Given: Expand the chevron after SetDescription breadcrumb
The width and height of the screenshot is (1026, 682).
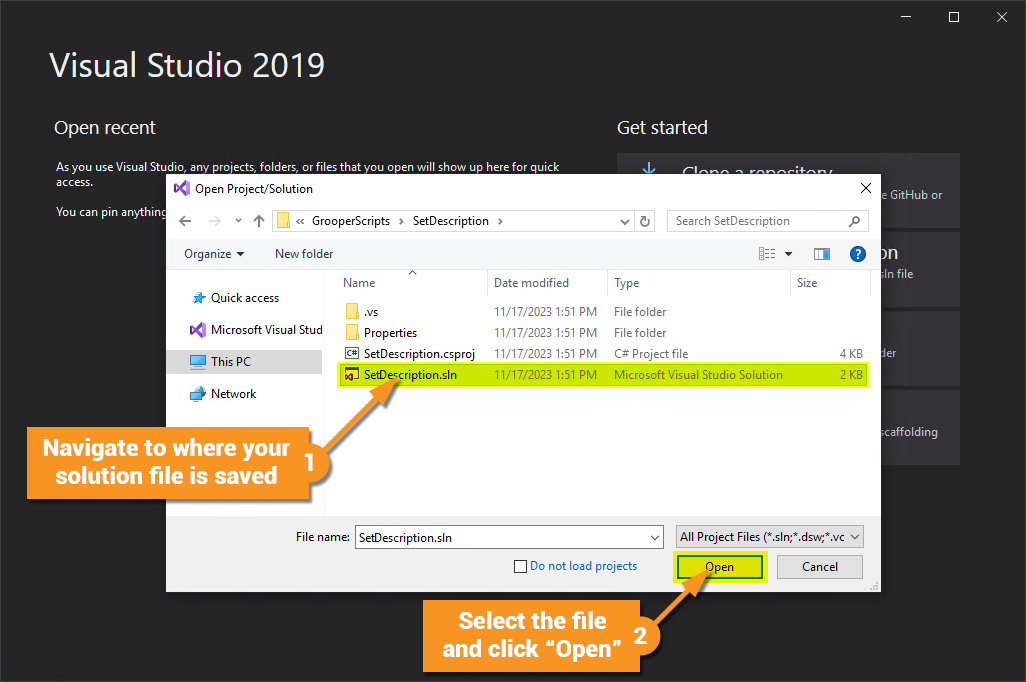Looking at the screenshot, I should click(x=500, y=221).
